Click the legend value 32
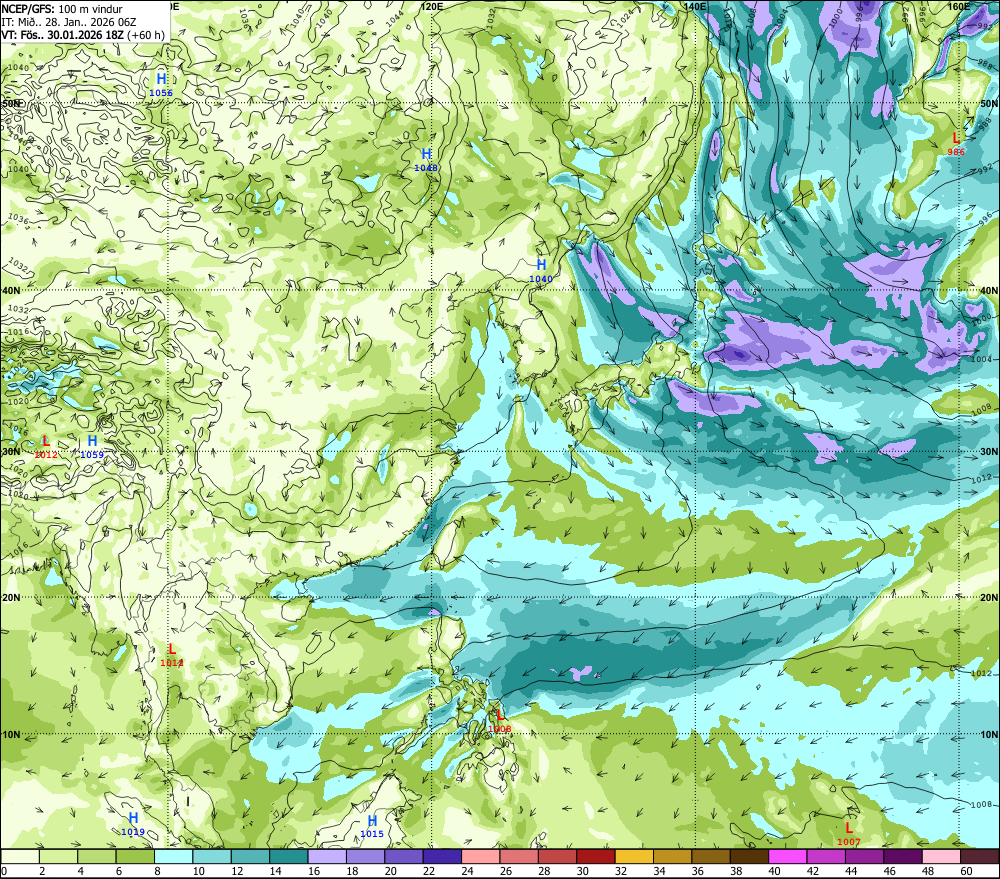1000x879 pixels. (x=621, y=871)
